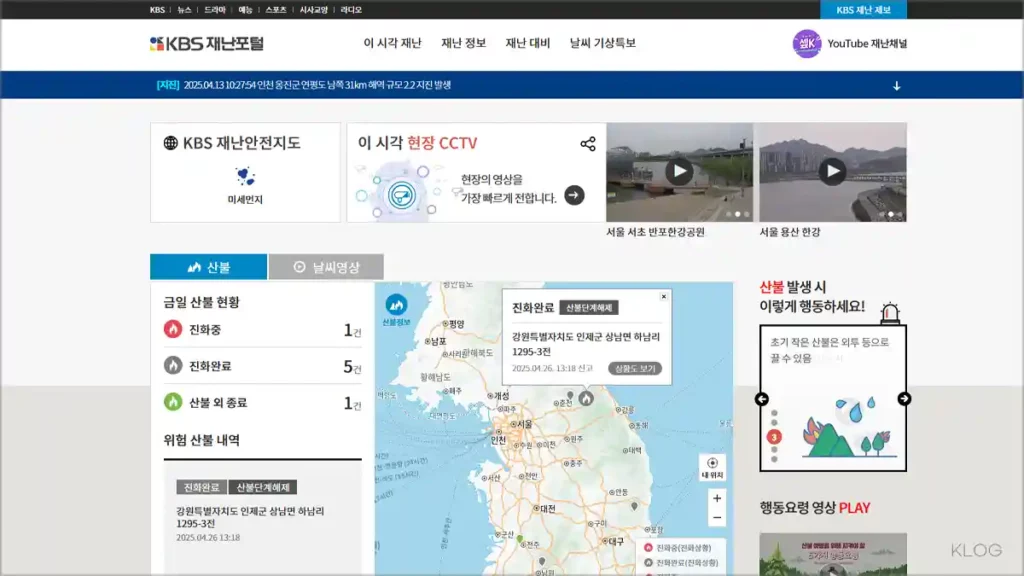Click the siren icon beside 이렇게 행동하세요
The height and width of the screenshot is (576, 1024).
(889, 313)
